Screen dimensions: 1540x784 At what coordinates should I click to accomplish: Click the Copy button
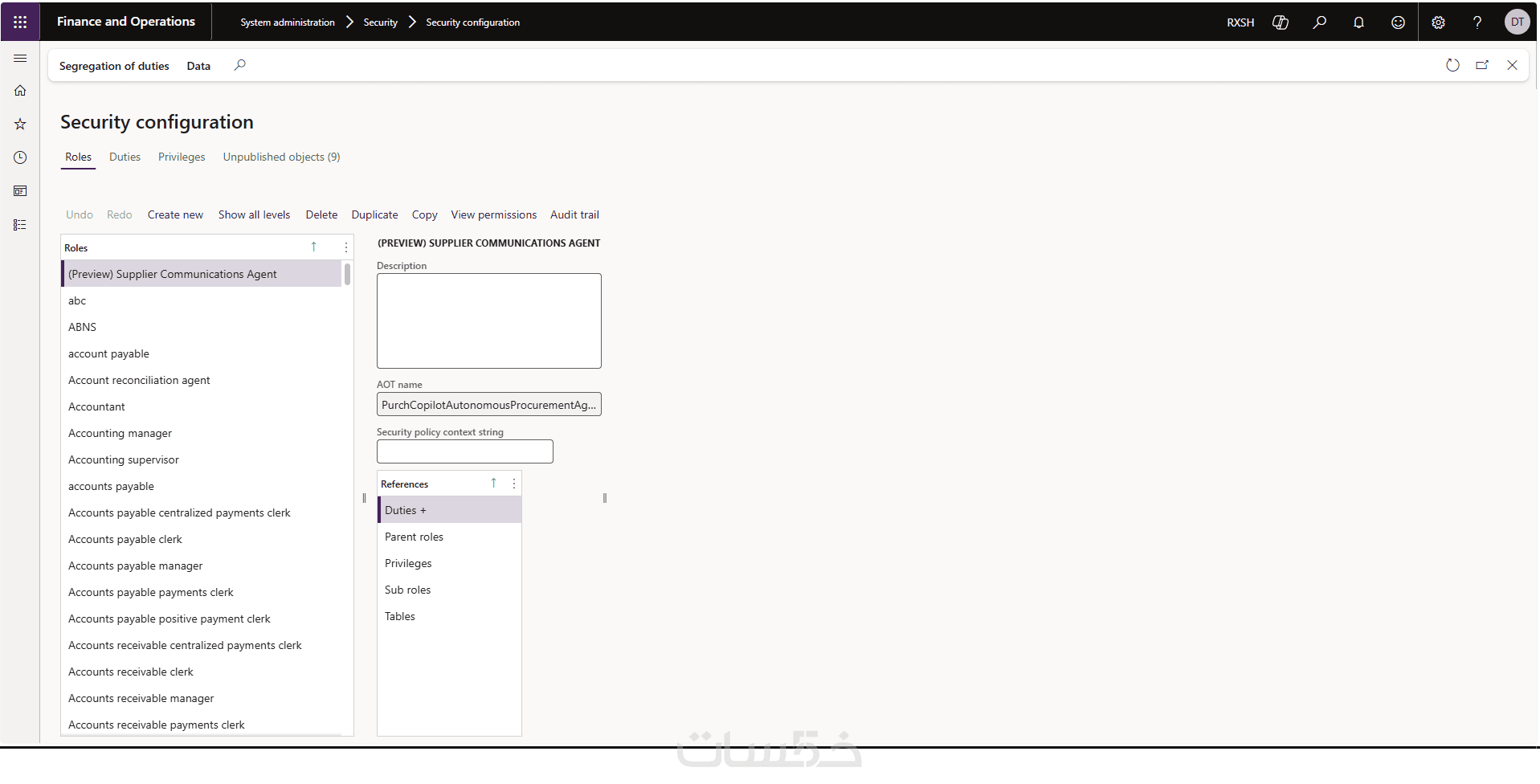(425, 215)
